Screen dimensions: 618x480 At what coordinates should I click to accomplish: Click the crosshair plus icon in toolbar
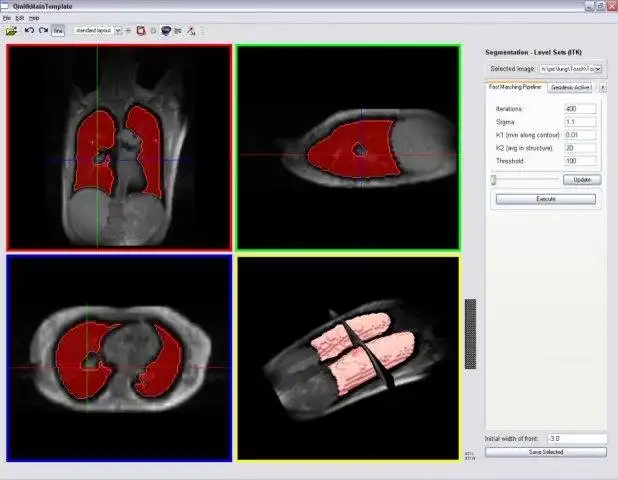coord(128,30)
